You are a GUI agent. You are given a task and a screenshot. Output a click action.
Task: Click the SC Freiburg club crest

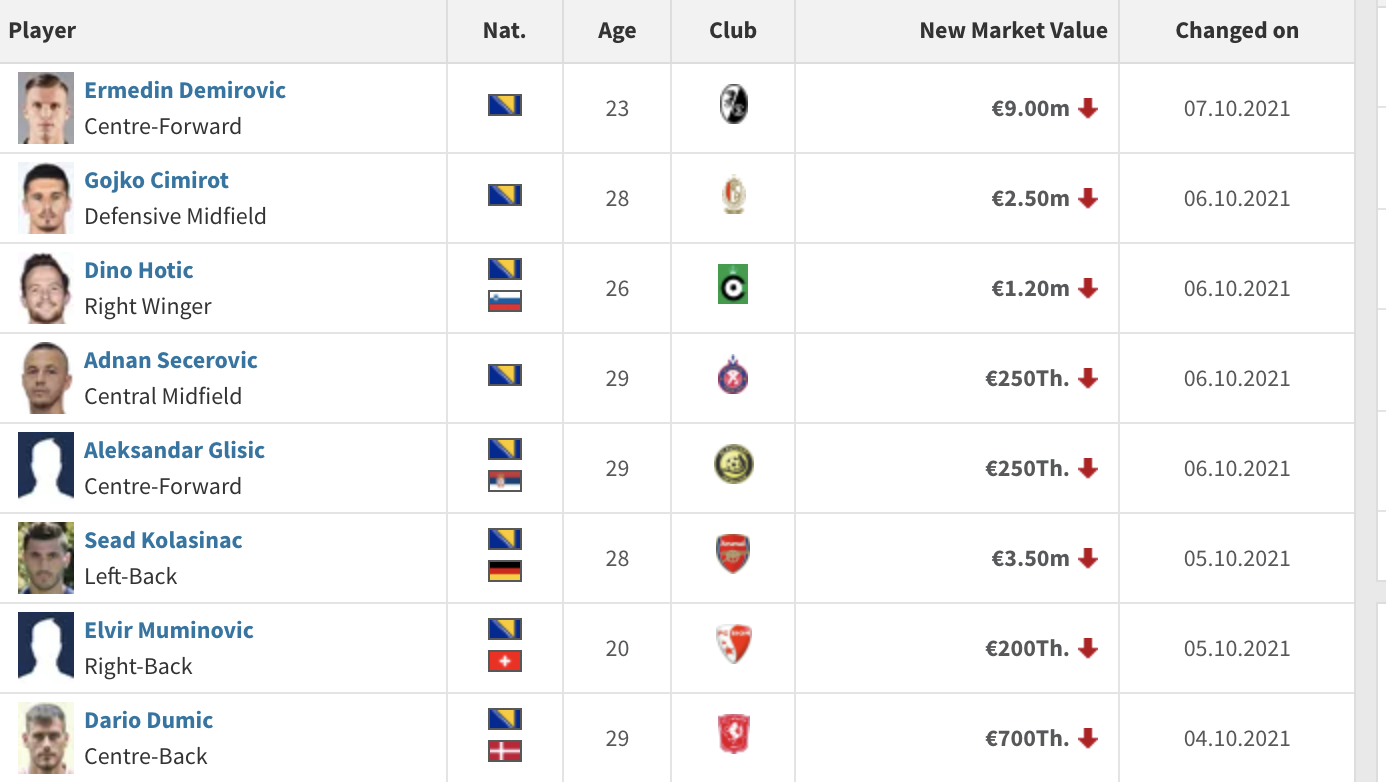(x=733, y=105)
